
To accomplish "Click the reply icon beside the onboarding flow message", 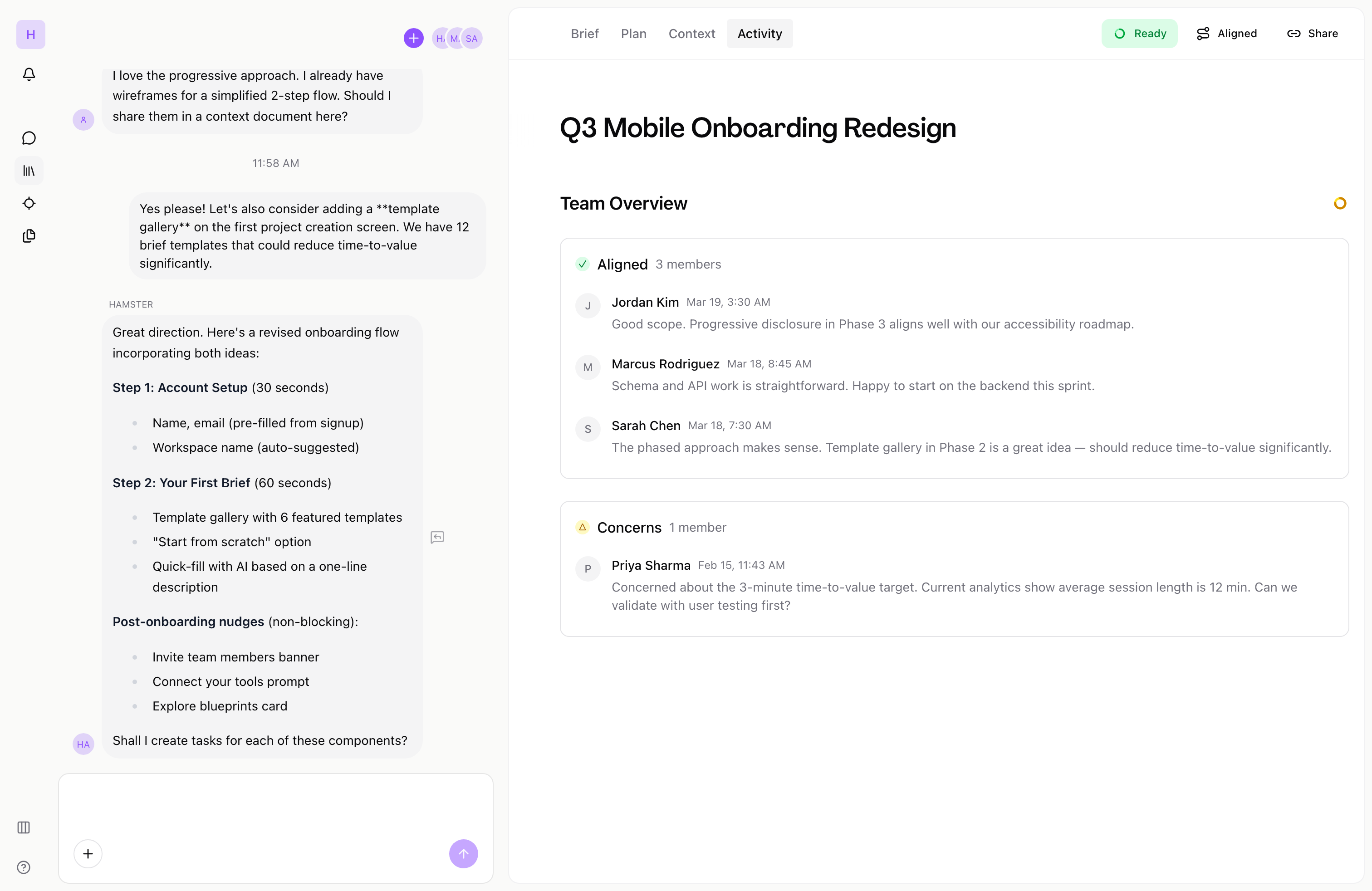I will click(437, 537).
